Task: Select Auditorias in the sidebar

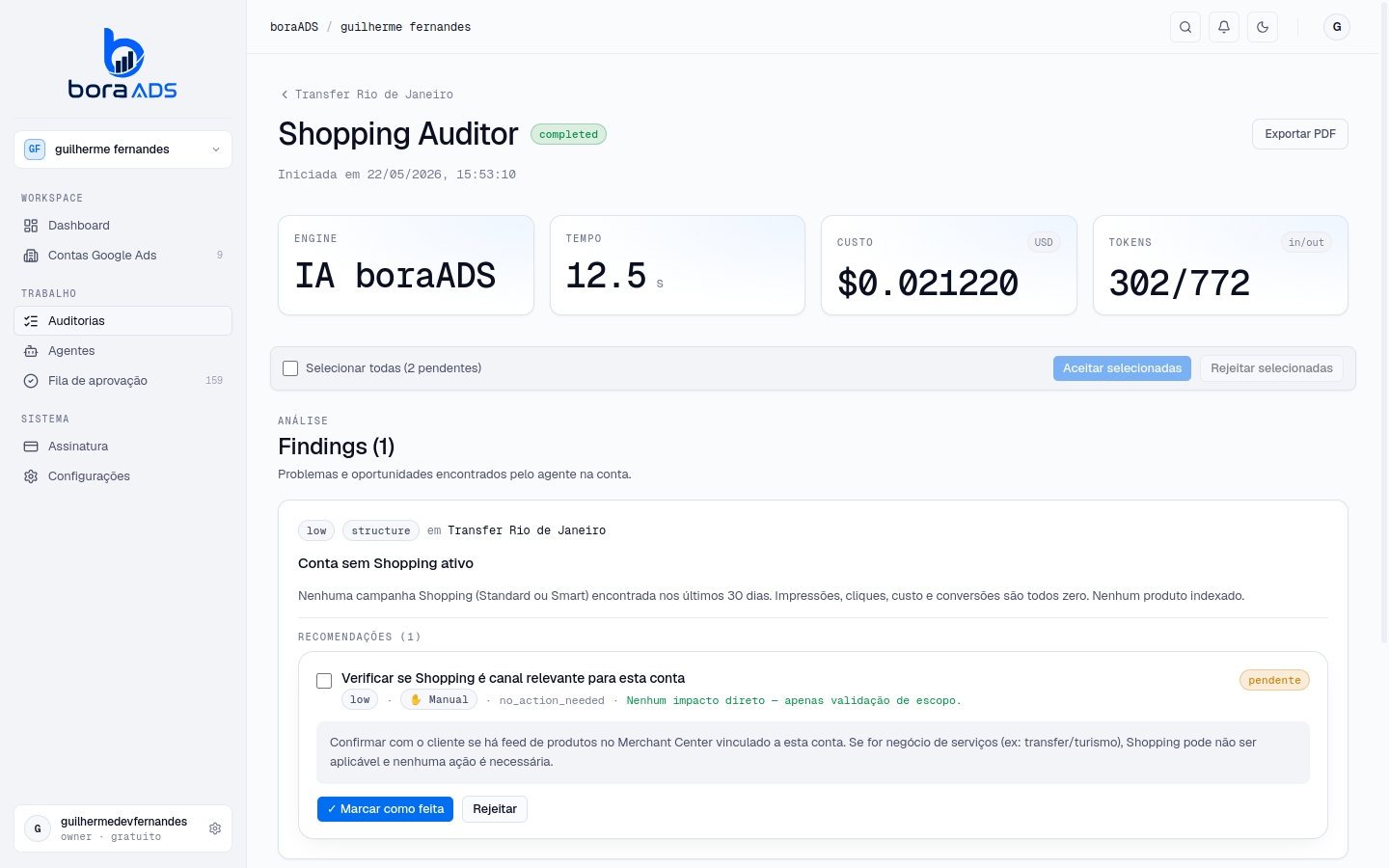Action: 123,321
